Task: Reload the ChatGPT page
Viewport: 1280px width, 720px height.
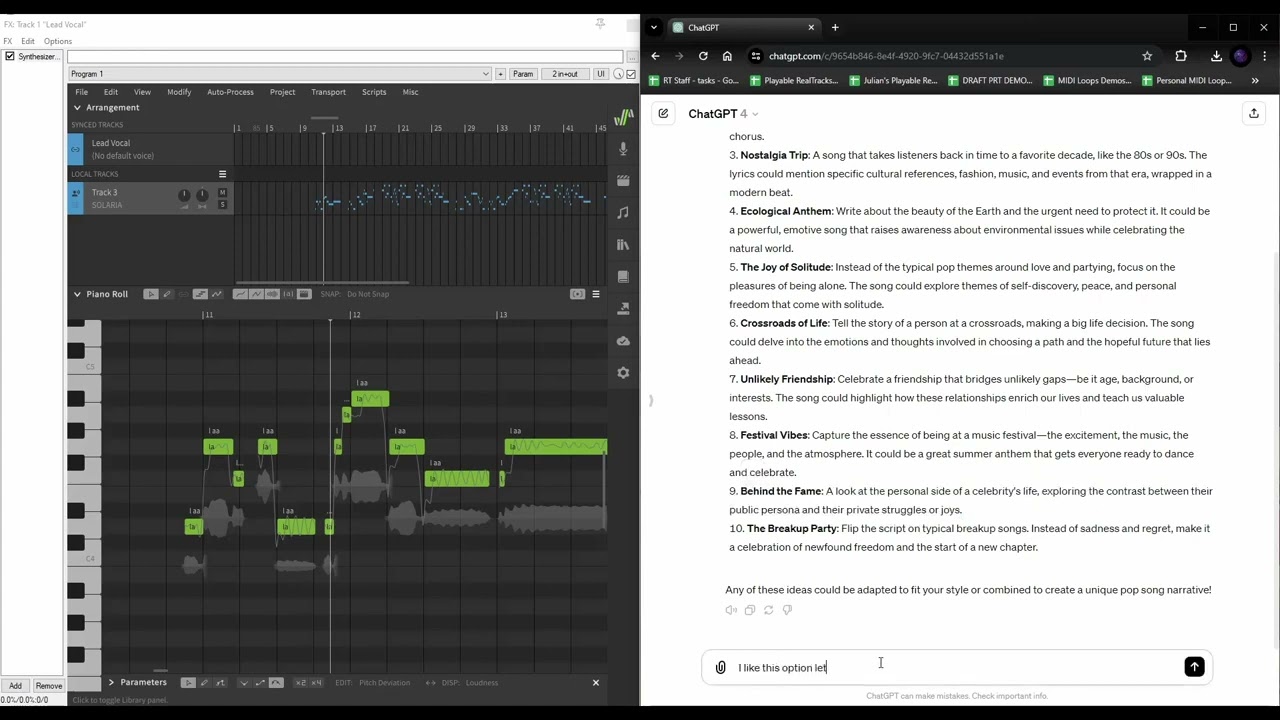Action: point(703,56)
